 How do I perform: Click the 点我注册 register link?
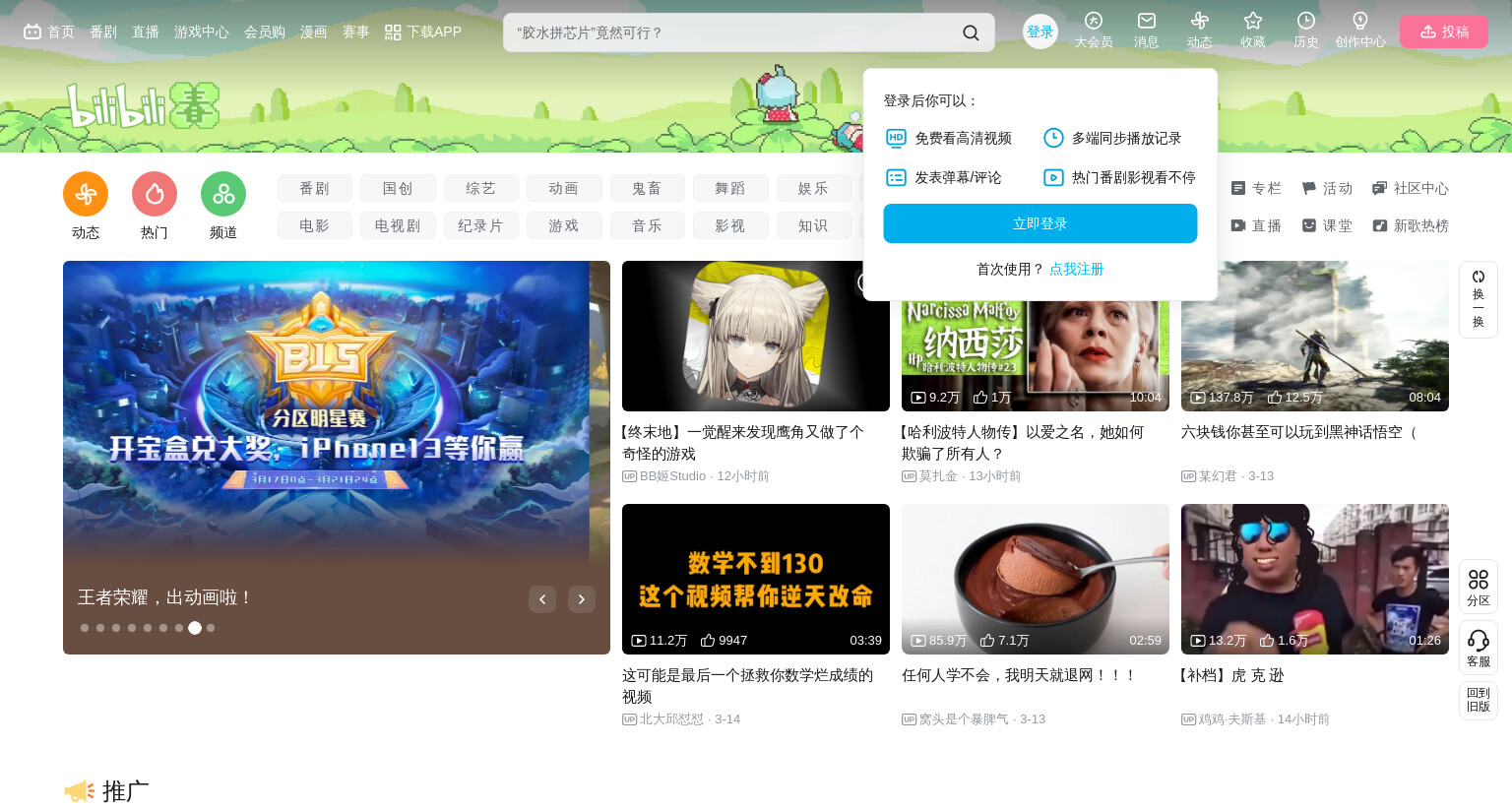[x=1077, y=269]
